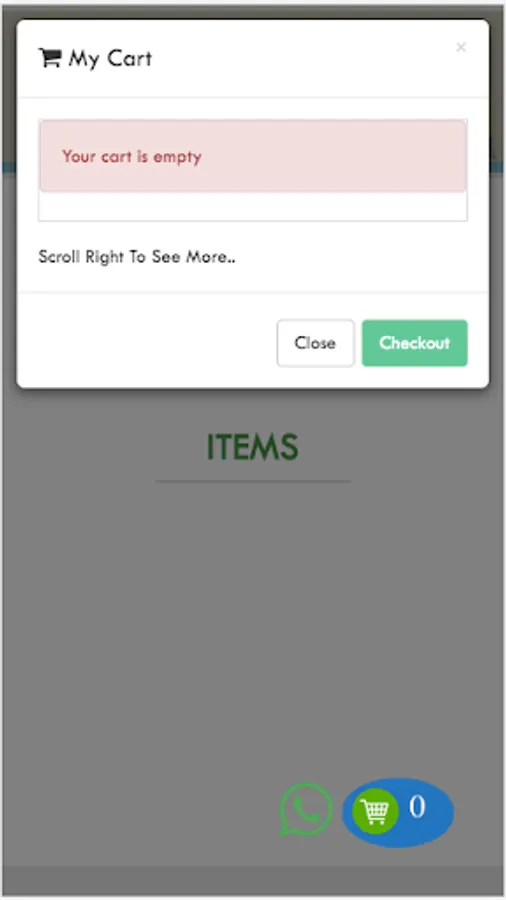Click the cart count number 0
Viewport: 506px width, 900px height.
point(417,806)
